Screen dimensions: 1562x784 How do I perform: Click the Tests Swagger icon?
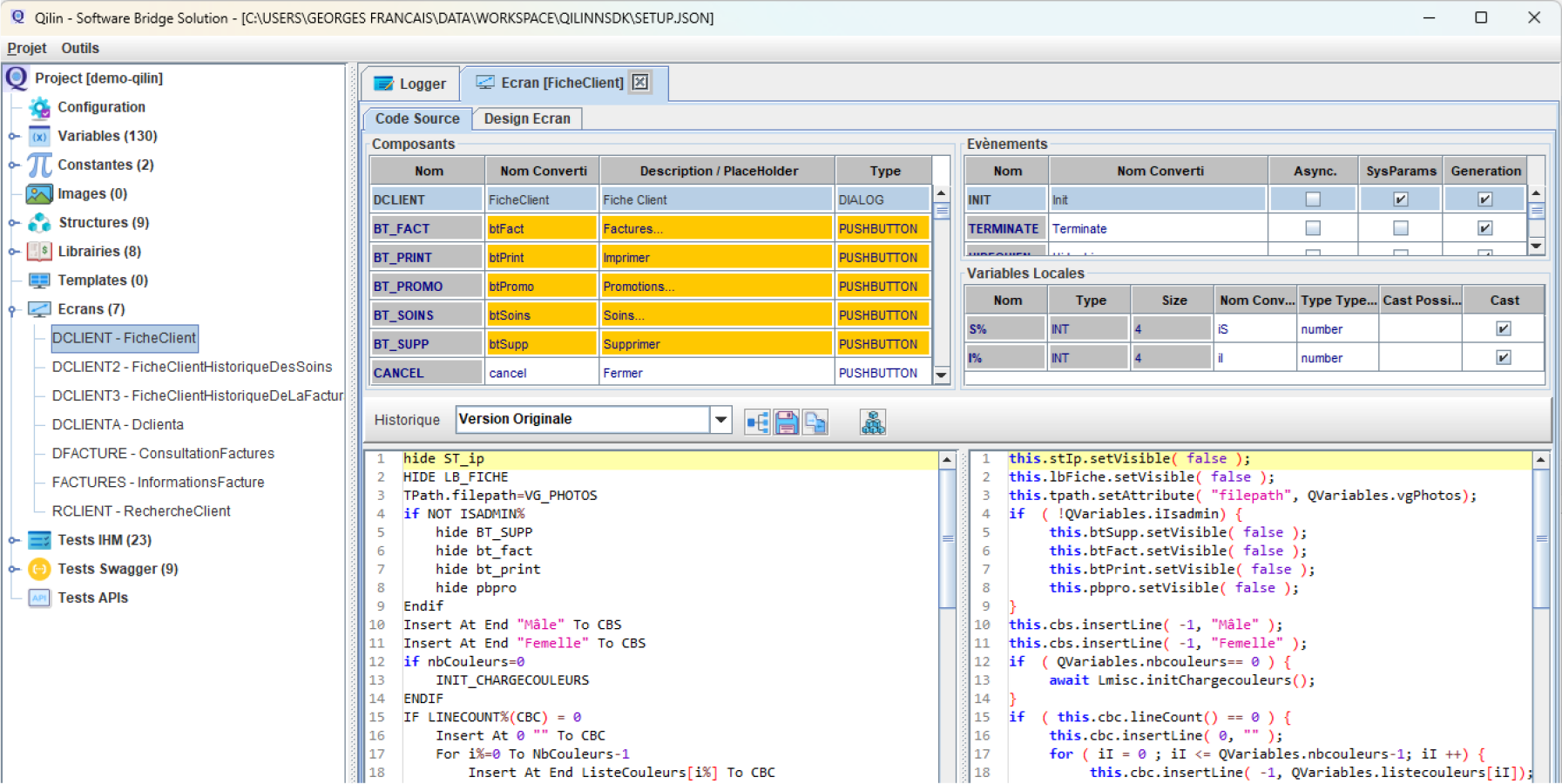39,569
